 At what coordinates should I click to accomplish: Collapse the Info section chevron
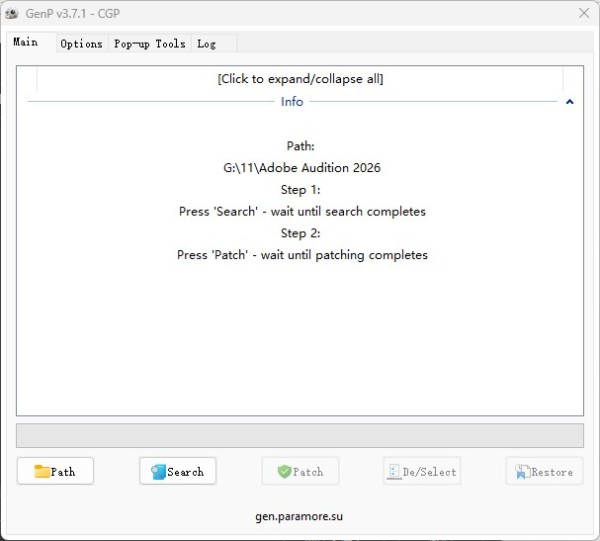click(569, 102)
